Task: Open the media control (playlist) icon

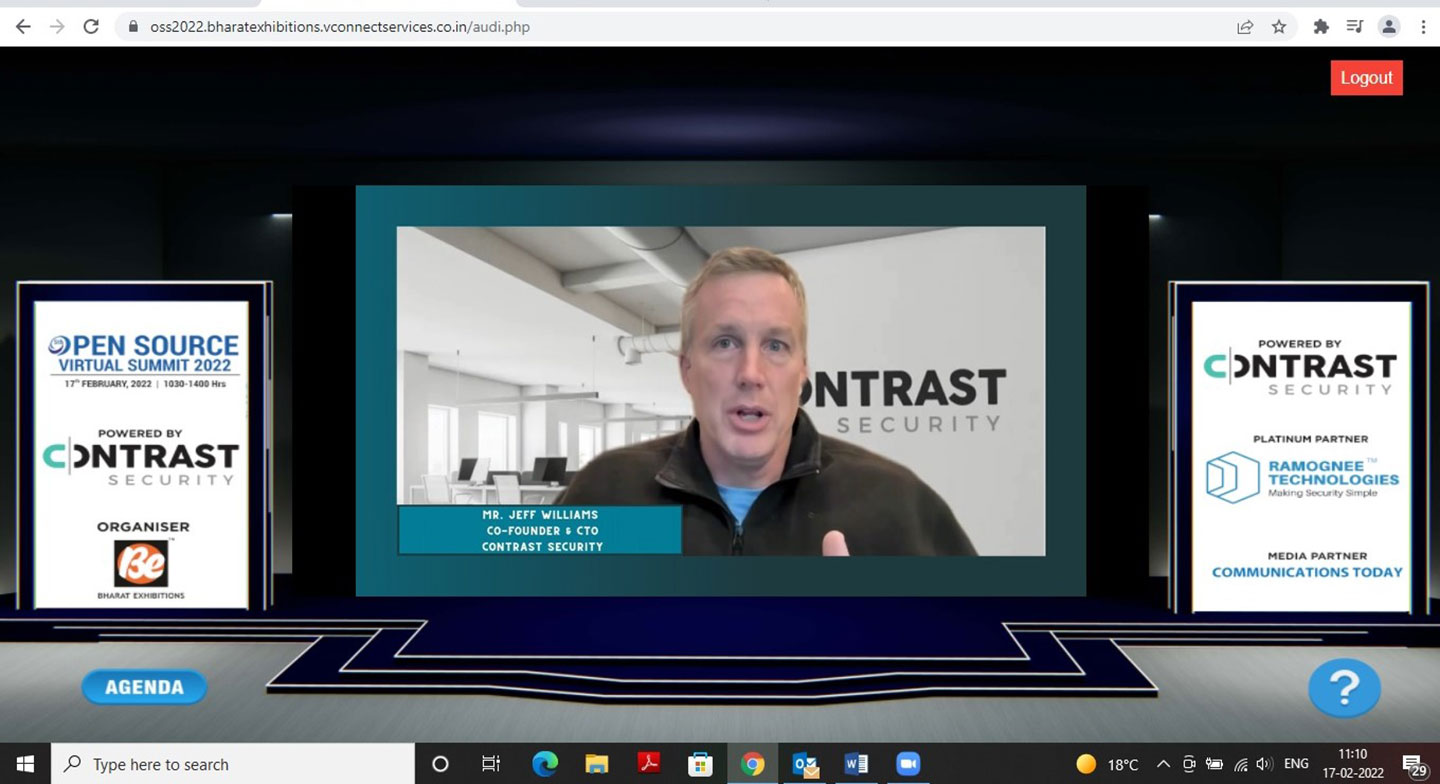Action: pyautogui.click(x=1355, y=27)
